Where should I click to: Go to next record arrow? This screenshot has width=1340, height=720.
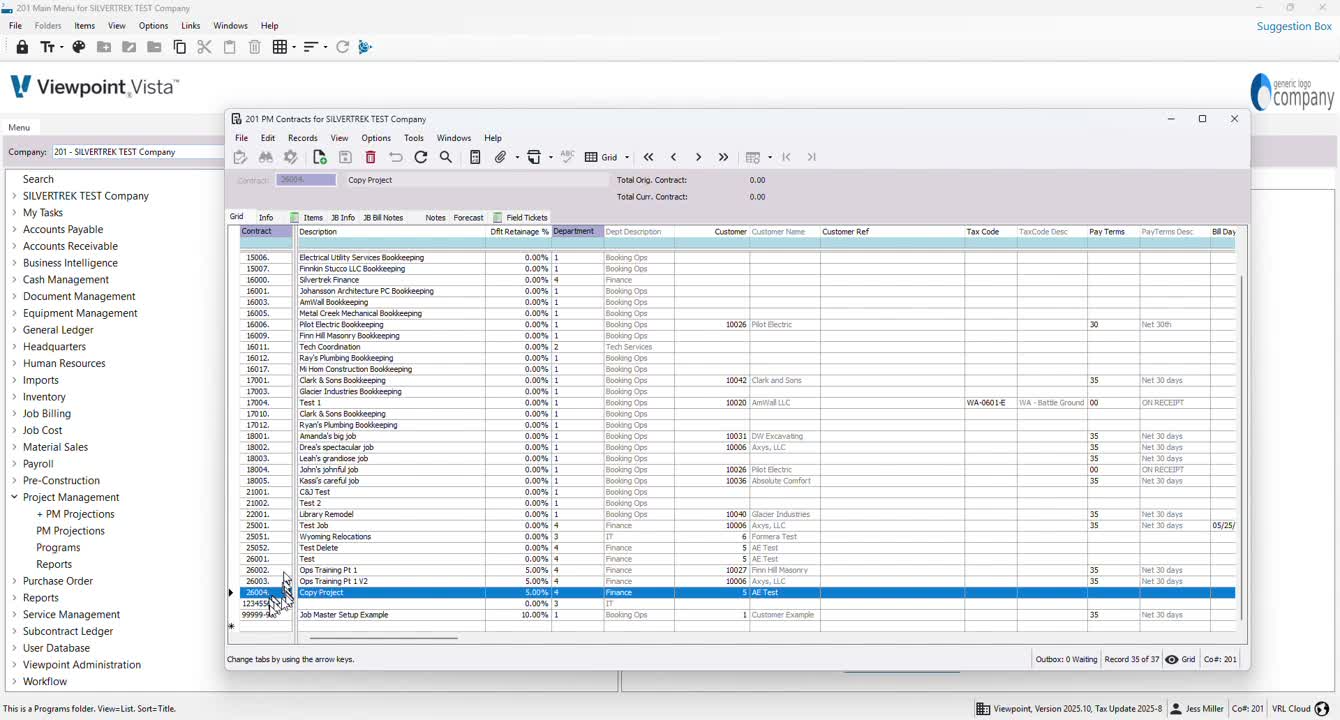698,157
